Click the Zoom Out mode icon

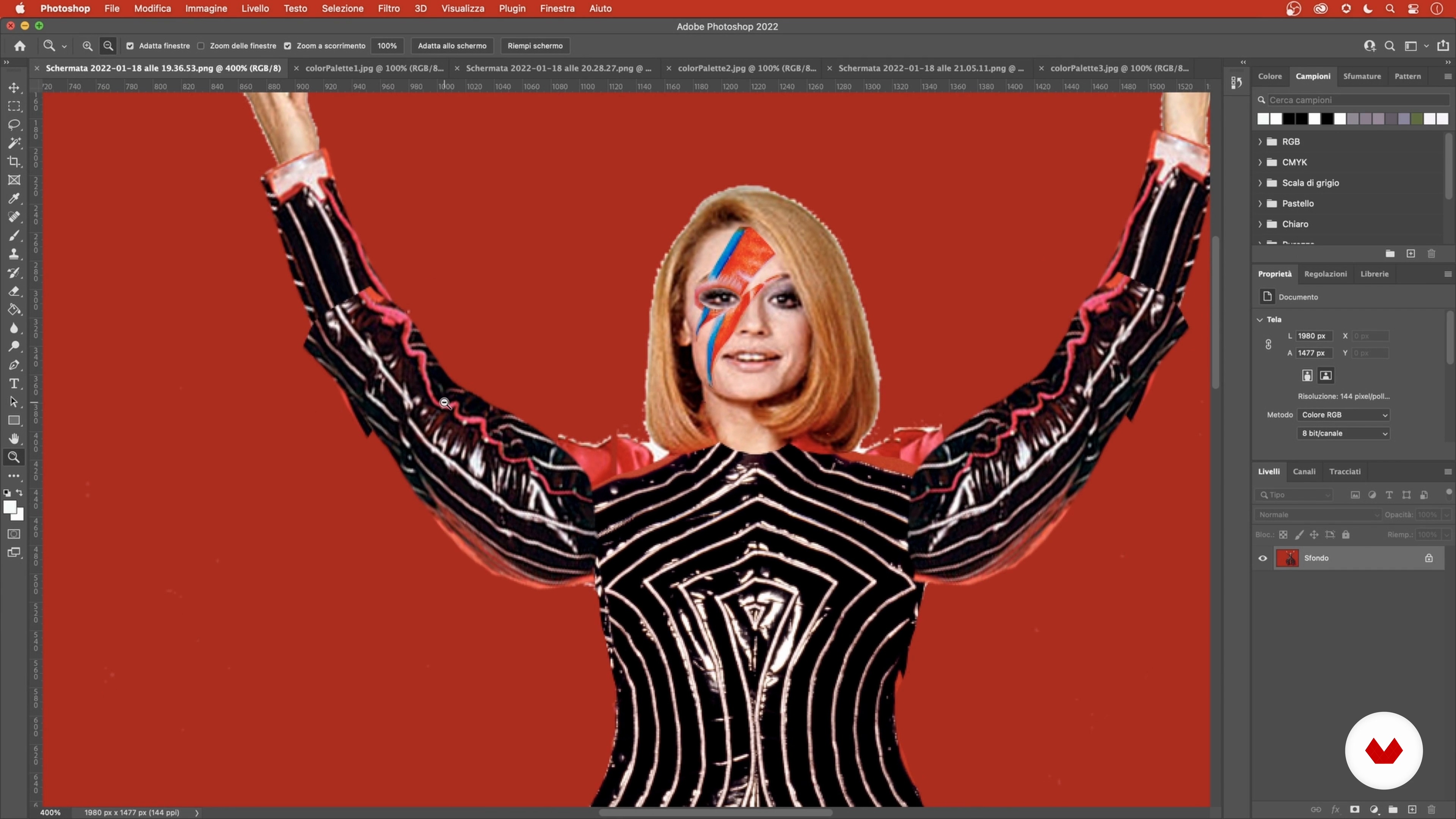(108, 46)
